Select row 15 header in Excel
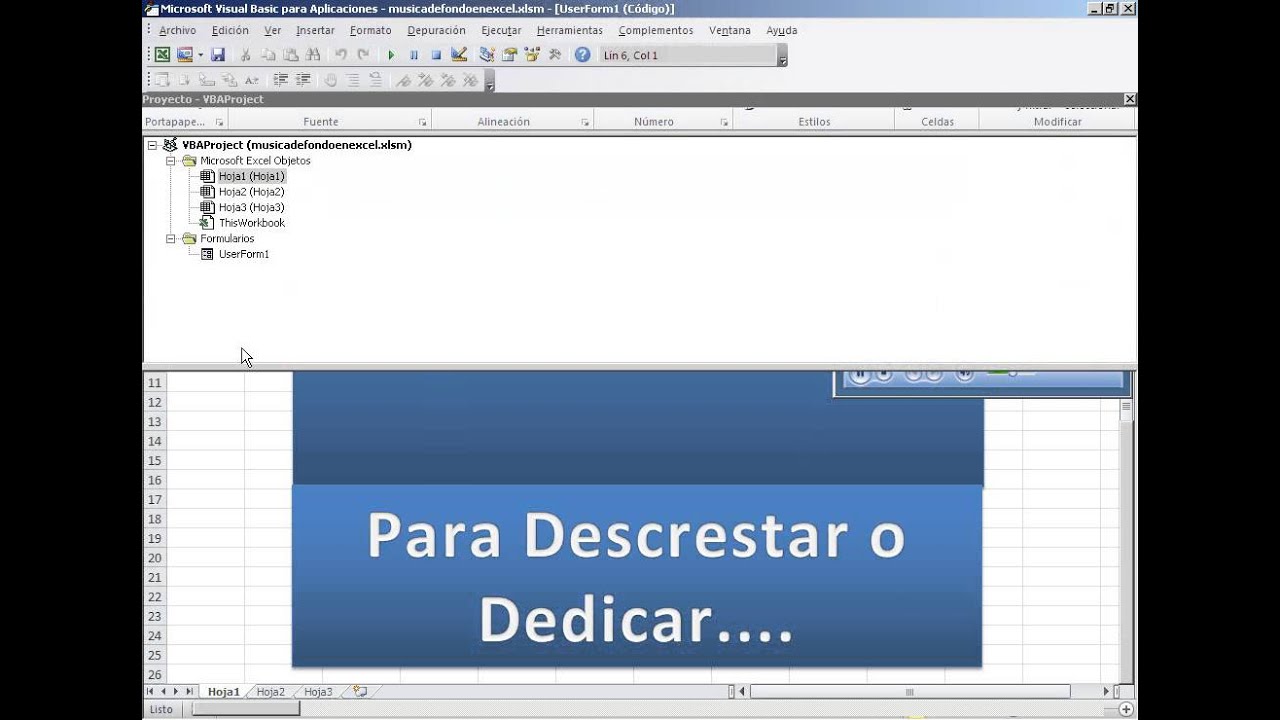This screenshot has height=720, width=1280. 155,461
